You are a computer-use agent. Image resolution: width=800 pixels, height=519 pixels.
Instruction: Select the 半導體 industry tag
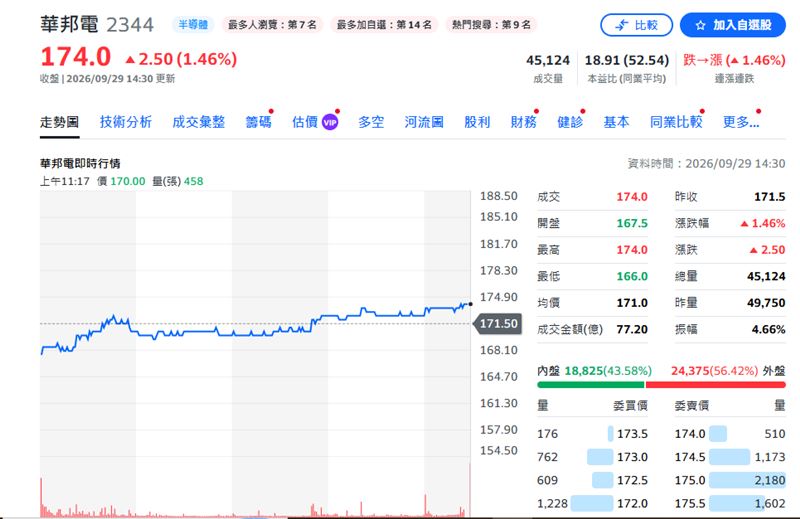[193, 24]
